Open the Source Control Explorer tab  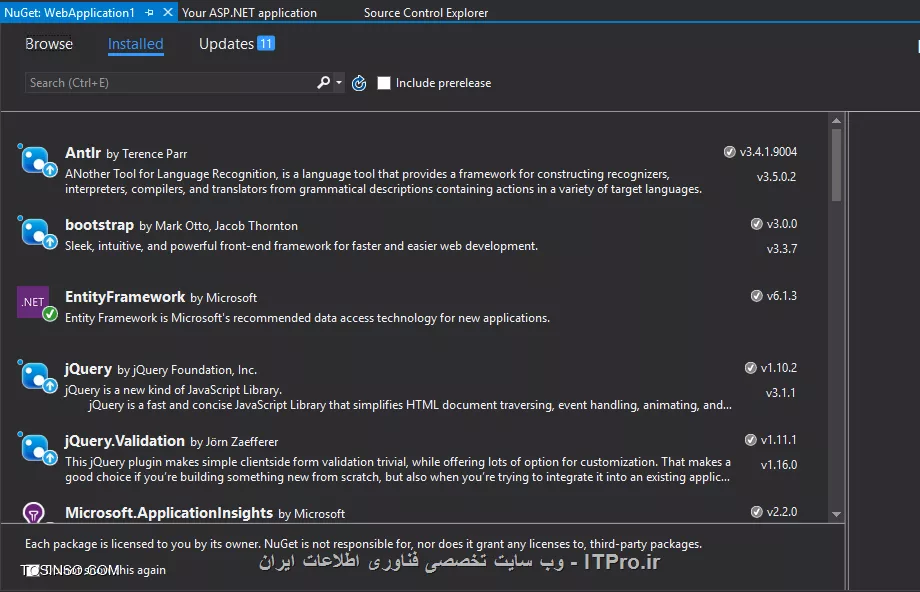(425, 12)
